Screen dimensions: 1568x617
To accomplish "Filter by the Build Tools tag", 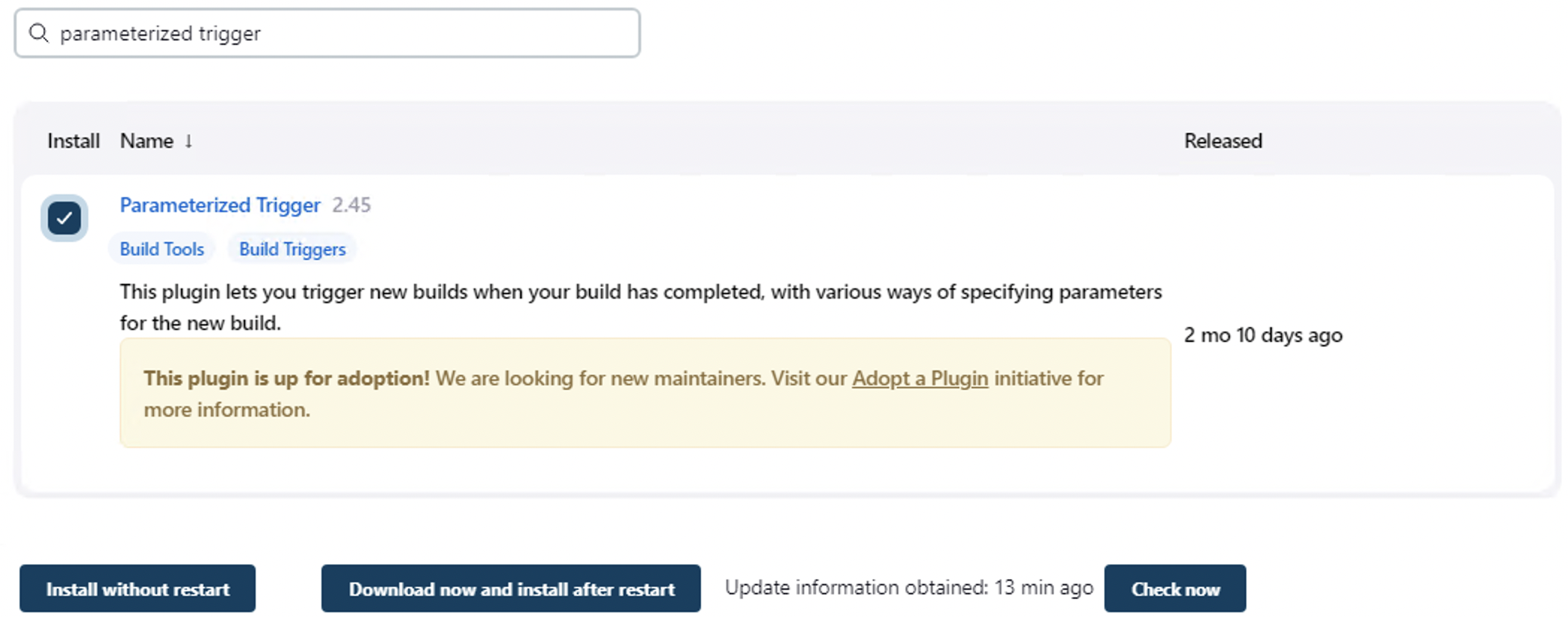I will tap(161, 249).
